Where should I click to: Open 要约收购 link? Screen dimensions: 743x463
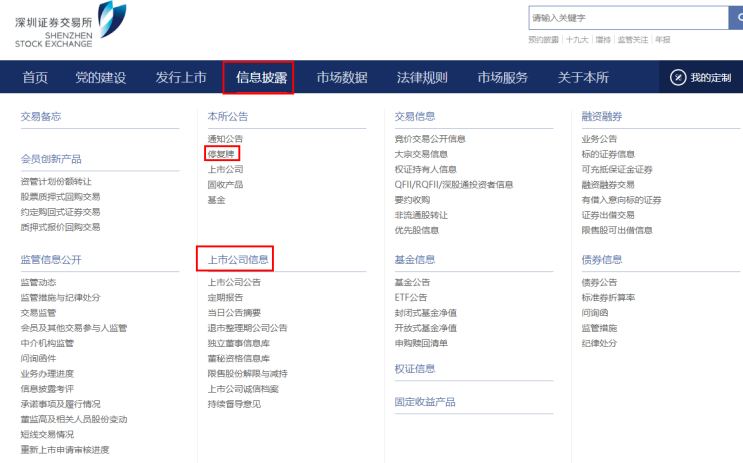[x=412, y=200]
